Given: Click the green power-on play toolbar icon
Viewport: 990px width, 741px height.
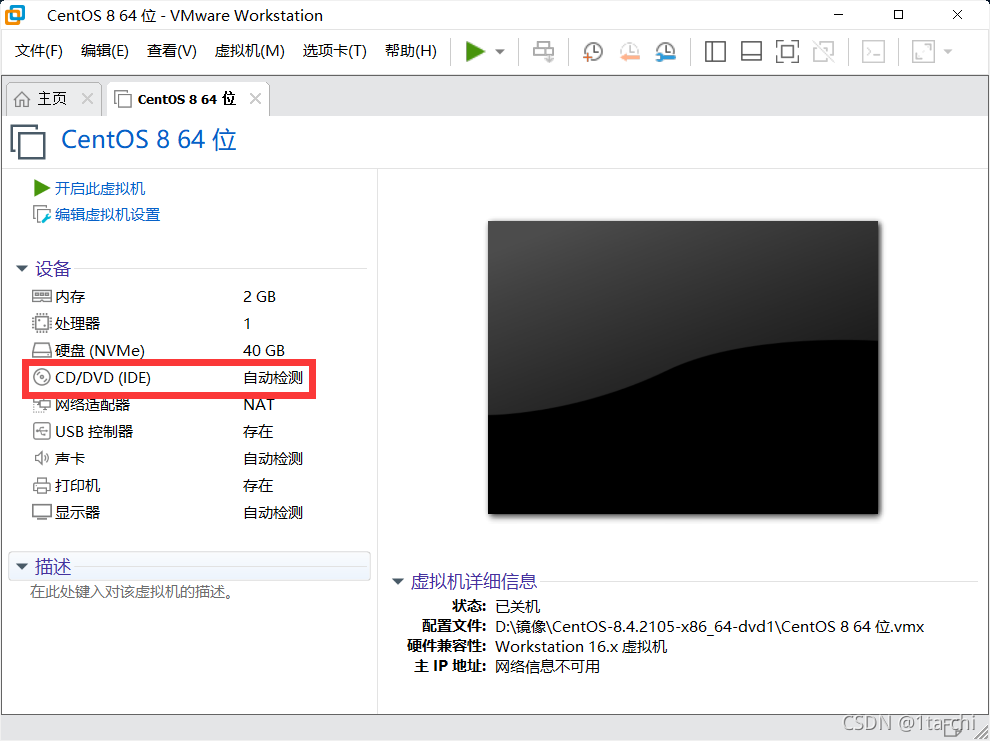Looking at the screenshot, I should click(475, 52).
